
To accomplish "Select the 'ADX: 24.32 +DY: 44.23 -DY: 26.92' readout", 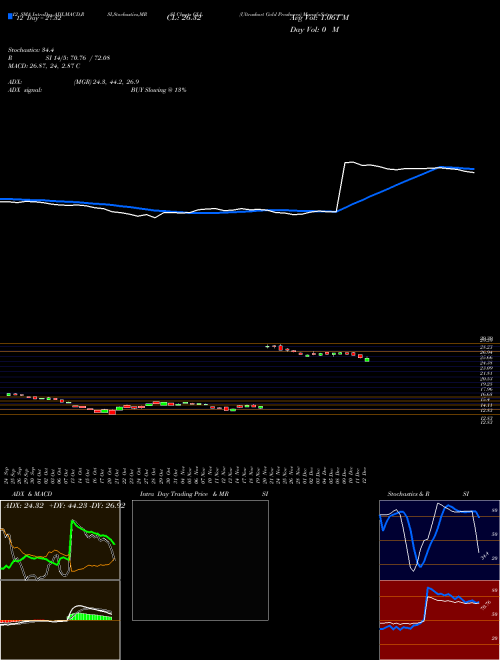I will click(x=64, y=506).
